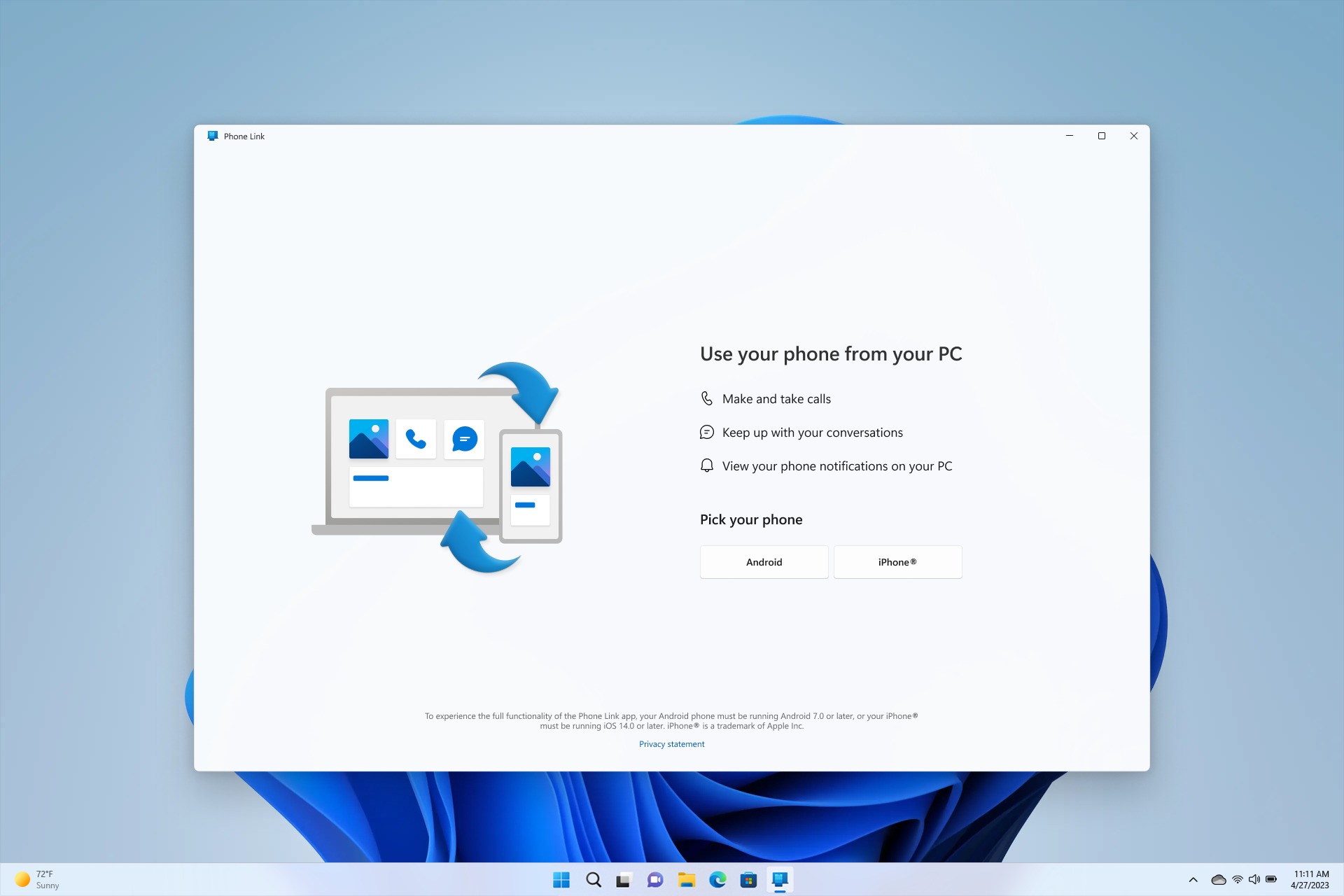Click the Phone Link app icon
1344x896 pixels.
tap(780, 879)
